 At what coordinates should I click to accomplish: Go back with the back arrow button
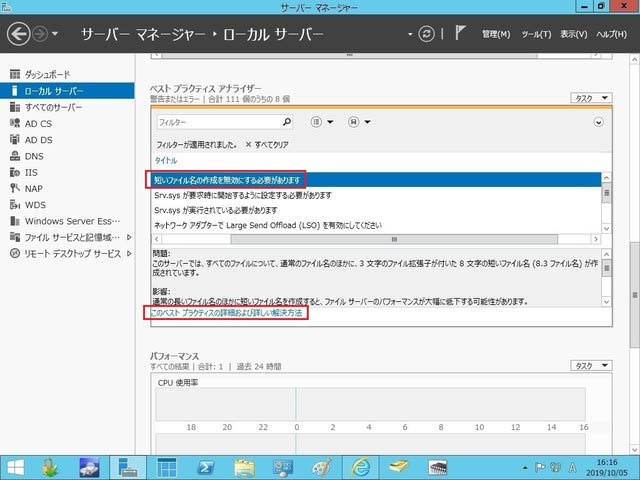click(x=18, y=34)
